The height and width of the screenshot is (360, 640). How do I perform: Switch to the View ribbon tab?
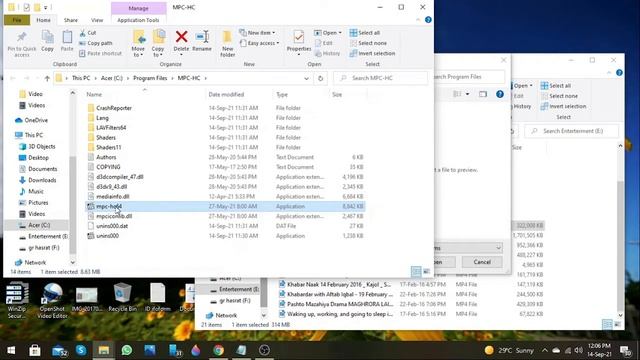coord(97,20)
